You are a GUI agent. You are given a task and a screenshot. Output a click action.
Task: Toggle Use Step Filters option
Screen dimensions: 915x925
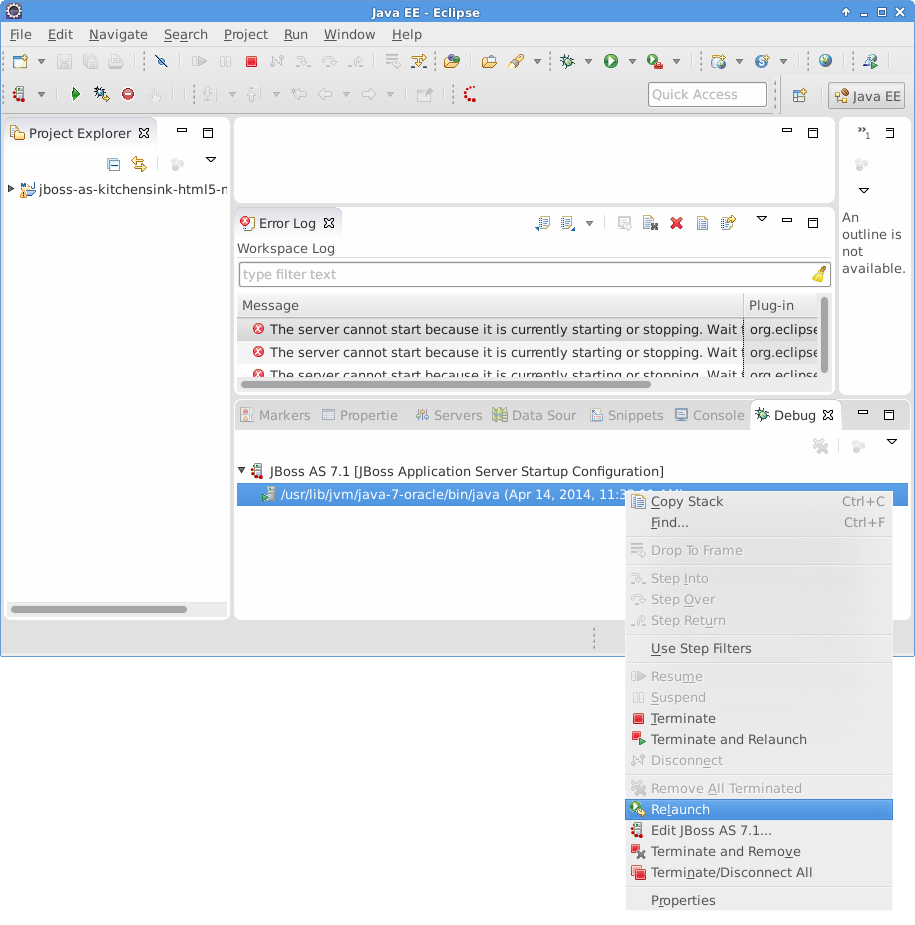759,648
